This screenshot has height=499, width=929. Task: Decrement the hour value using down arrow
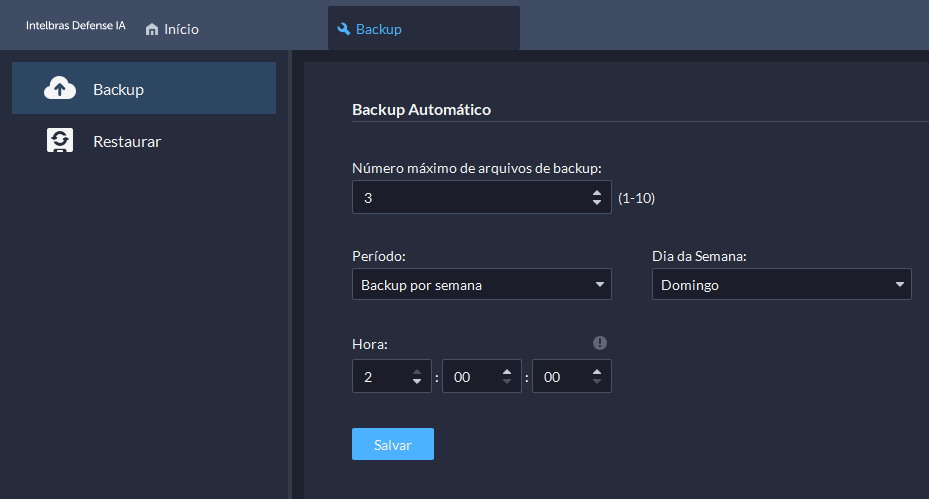417,382
